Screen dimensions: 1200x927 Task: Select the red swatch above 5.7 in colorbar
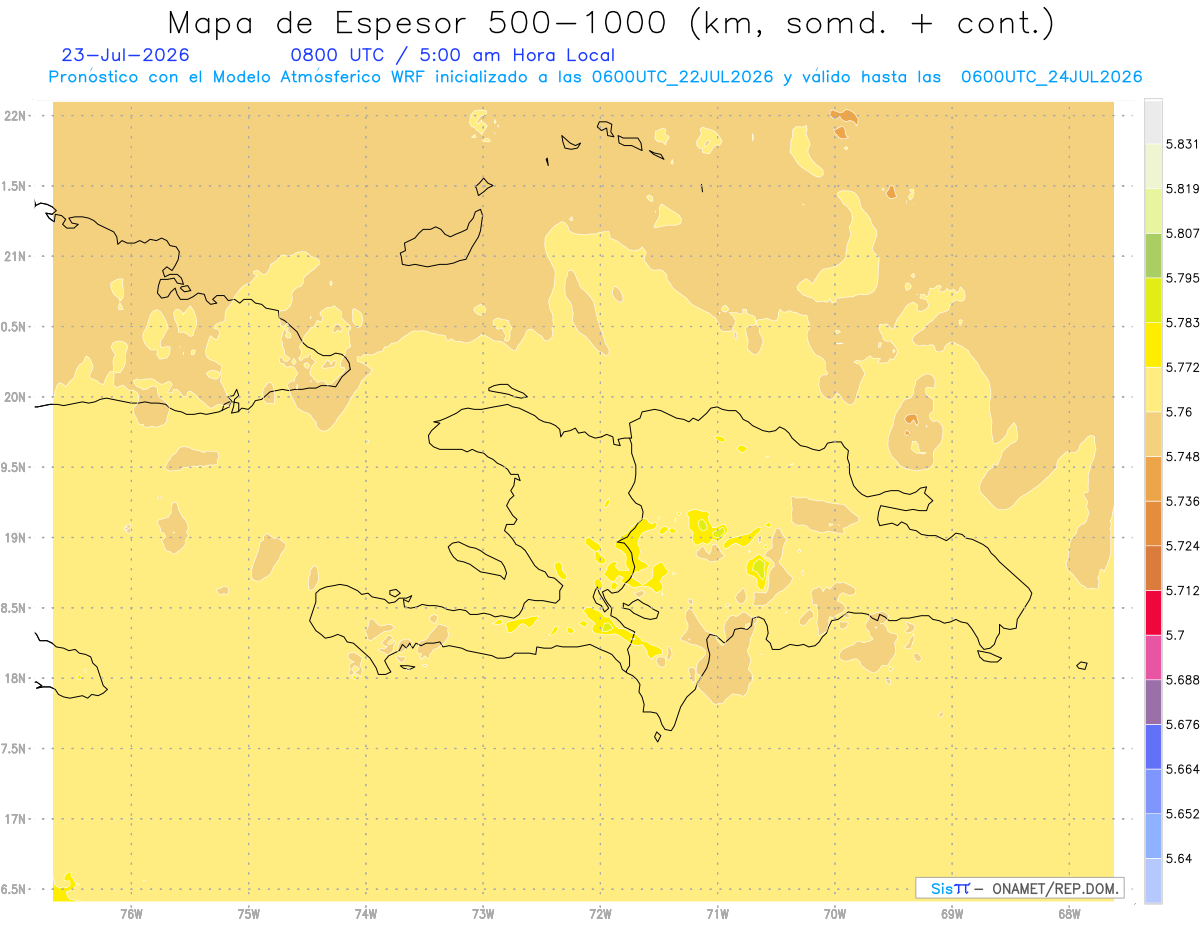click(x=1153, y=612)
